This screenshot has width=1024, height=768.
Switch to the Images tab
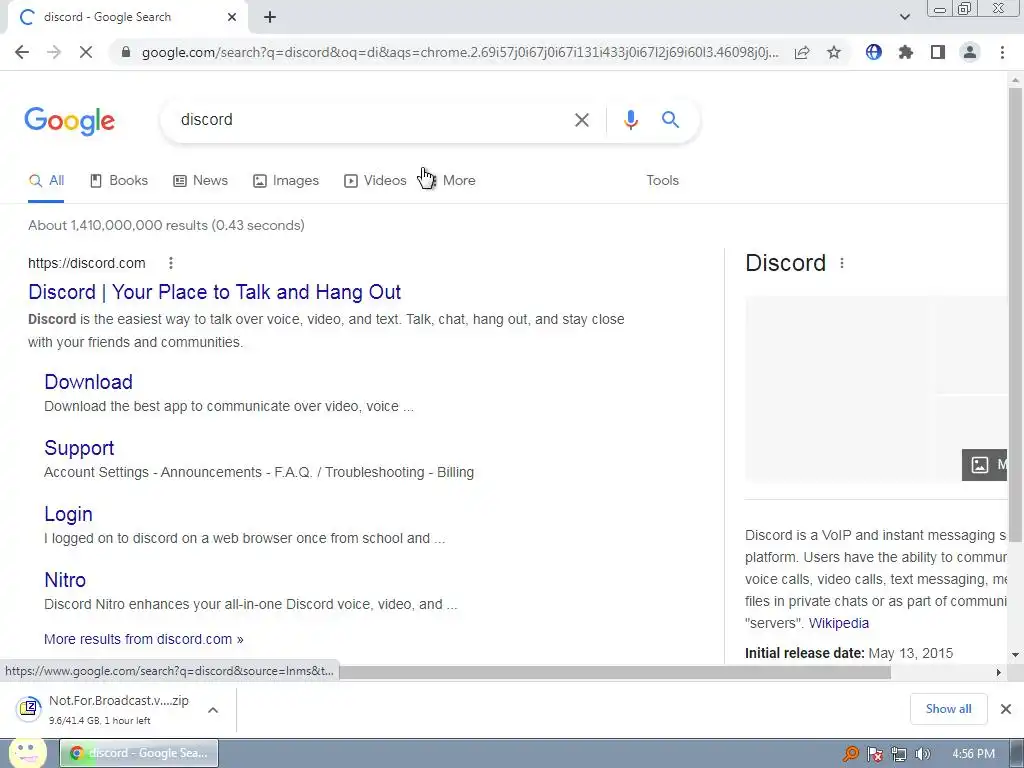pyautogui.click(x=286, y=180)
